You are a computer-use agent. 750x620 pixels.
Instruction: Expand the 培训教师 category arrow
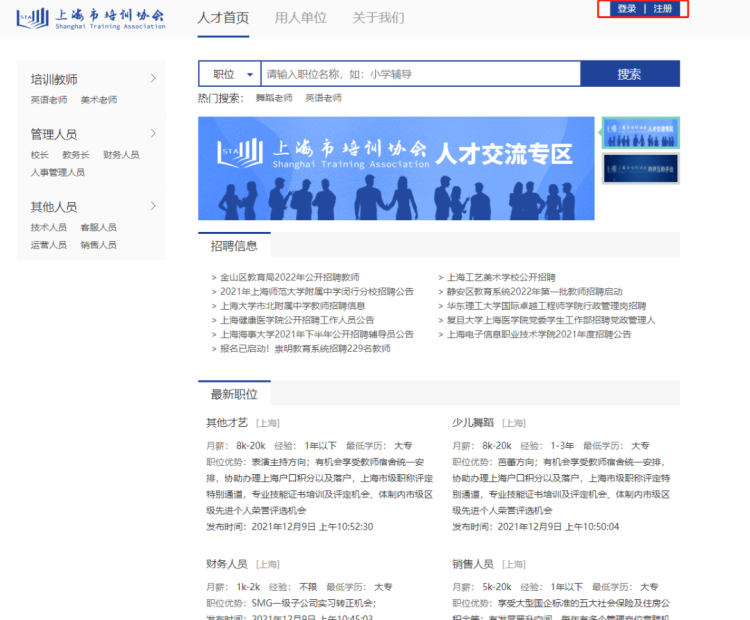[x=153, y=78]
